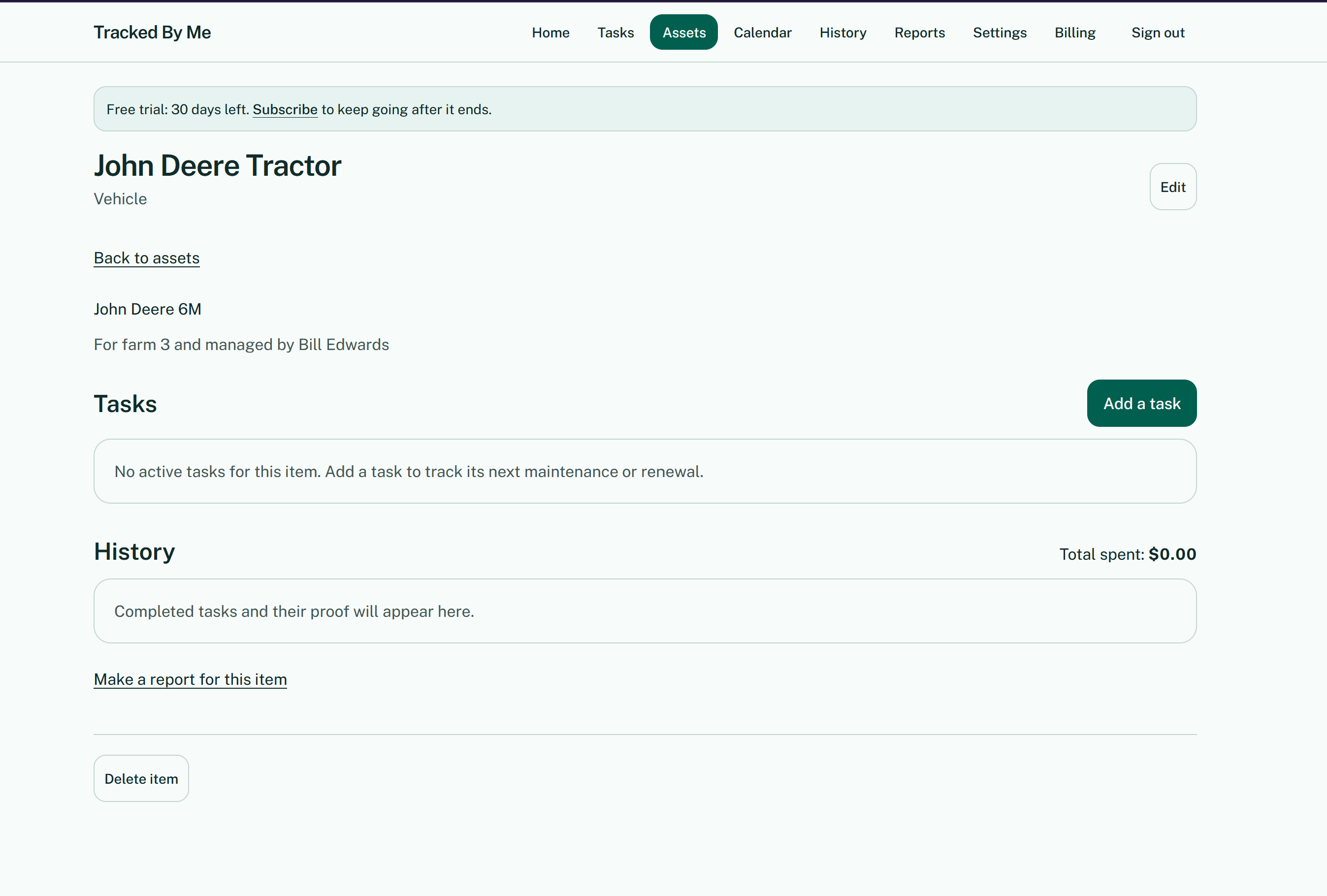Go to the Home nav item
The image size is (1327, 896).
pos(550,32)
